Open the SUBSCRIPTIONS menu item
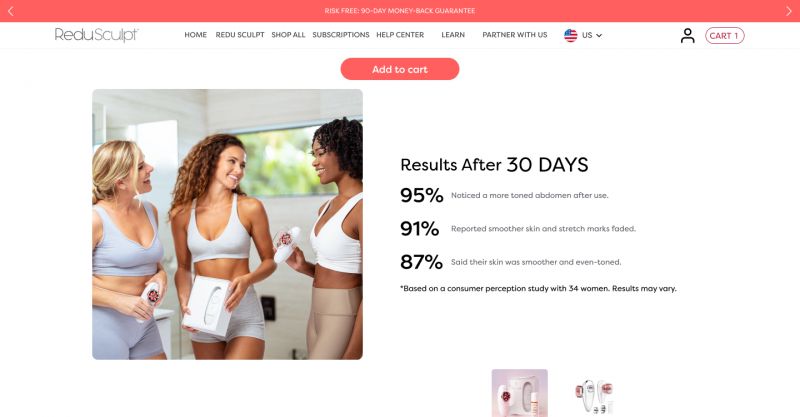 (341, 35)
